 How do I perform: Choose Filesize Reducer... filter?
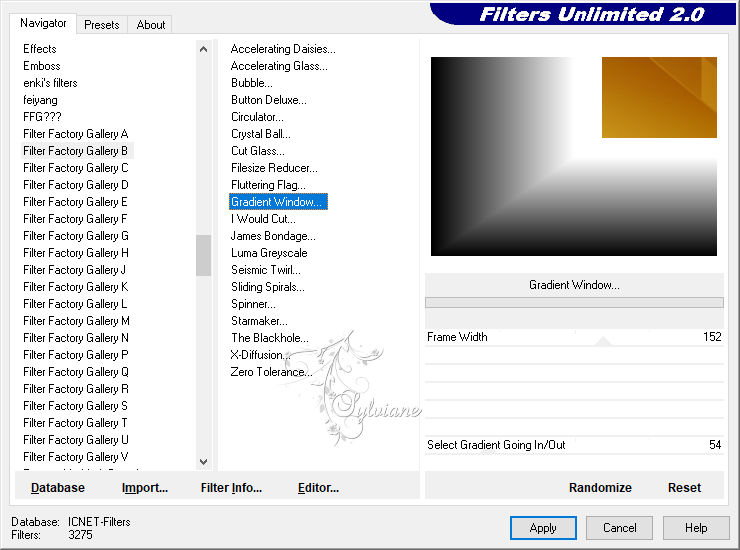pyautogui.click(x=274, y=168)
